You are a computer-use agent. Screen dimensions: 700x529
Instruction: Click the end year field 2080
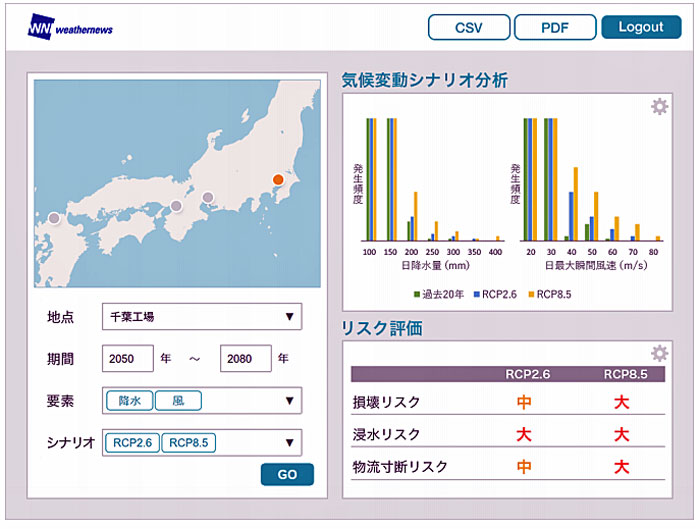246,358
